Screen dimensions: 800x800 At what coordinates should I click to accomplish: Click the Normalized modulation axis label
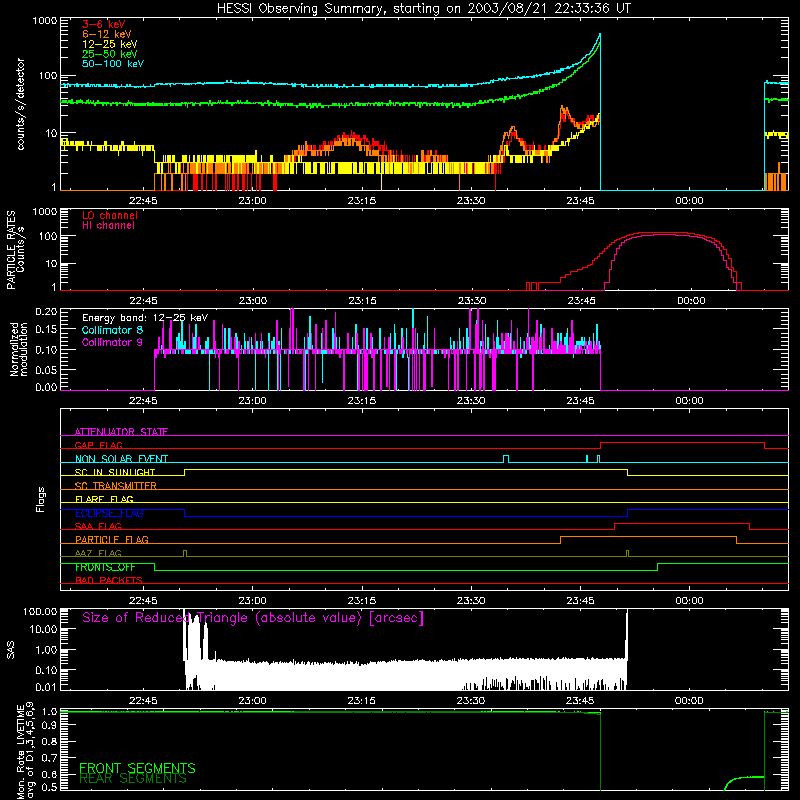(19, 349)
